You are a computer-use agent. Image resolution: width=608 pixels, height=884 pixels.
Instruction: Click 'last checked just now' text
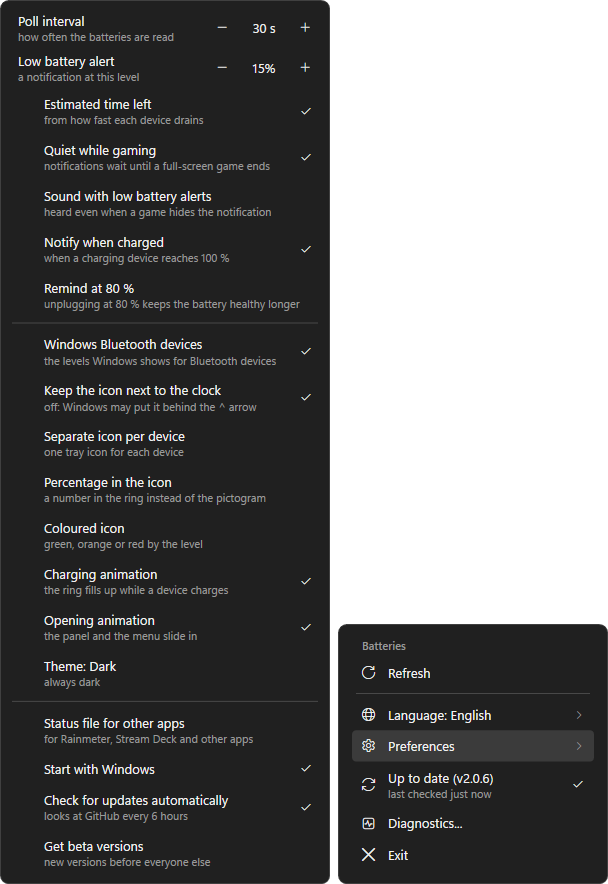pos(439,794)
